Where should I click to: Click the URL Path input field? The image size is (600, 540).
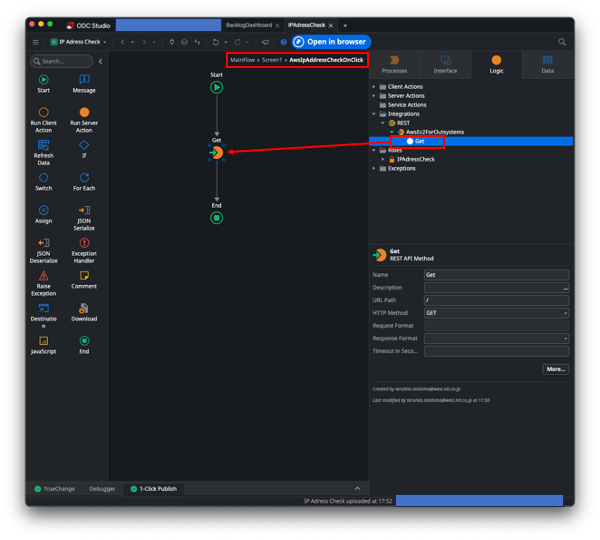(496, 300)
